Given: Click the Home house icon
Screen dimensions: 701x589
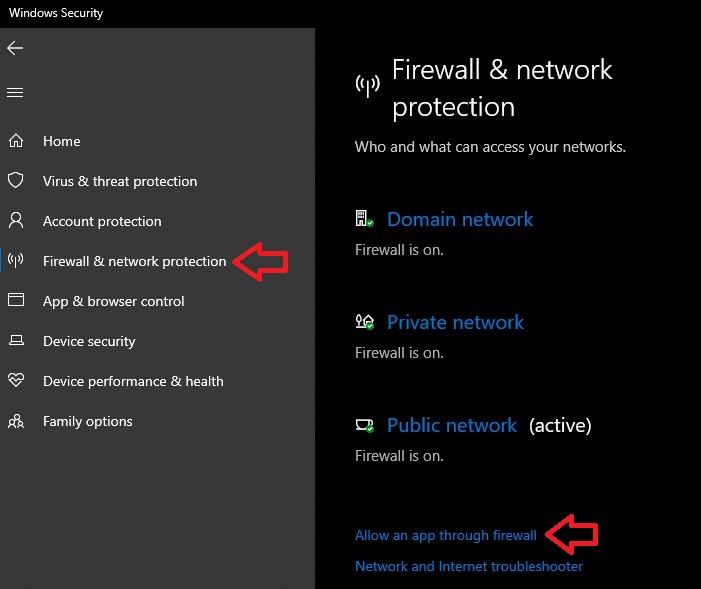Looking at the screenshot, I should (x=16, y=141).
